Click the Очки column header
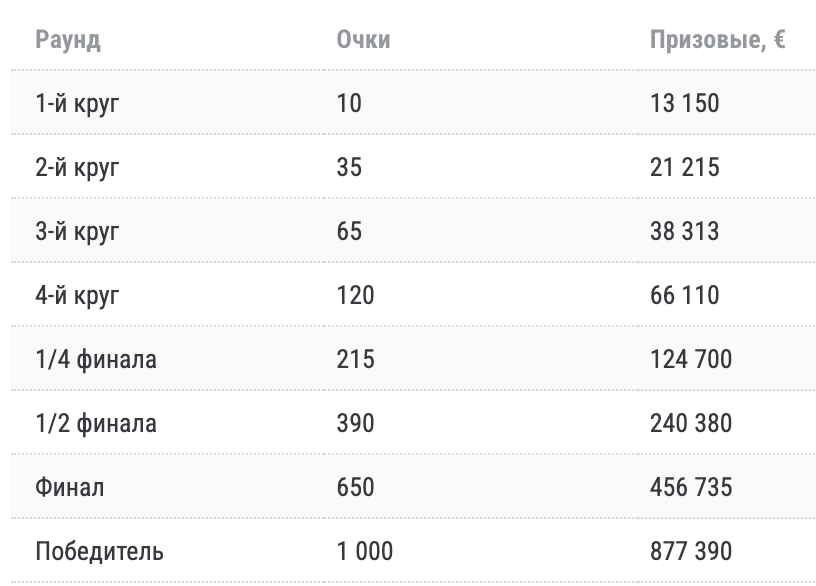 pyautogui.click(x=363, y=40)
